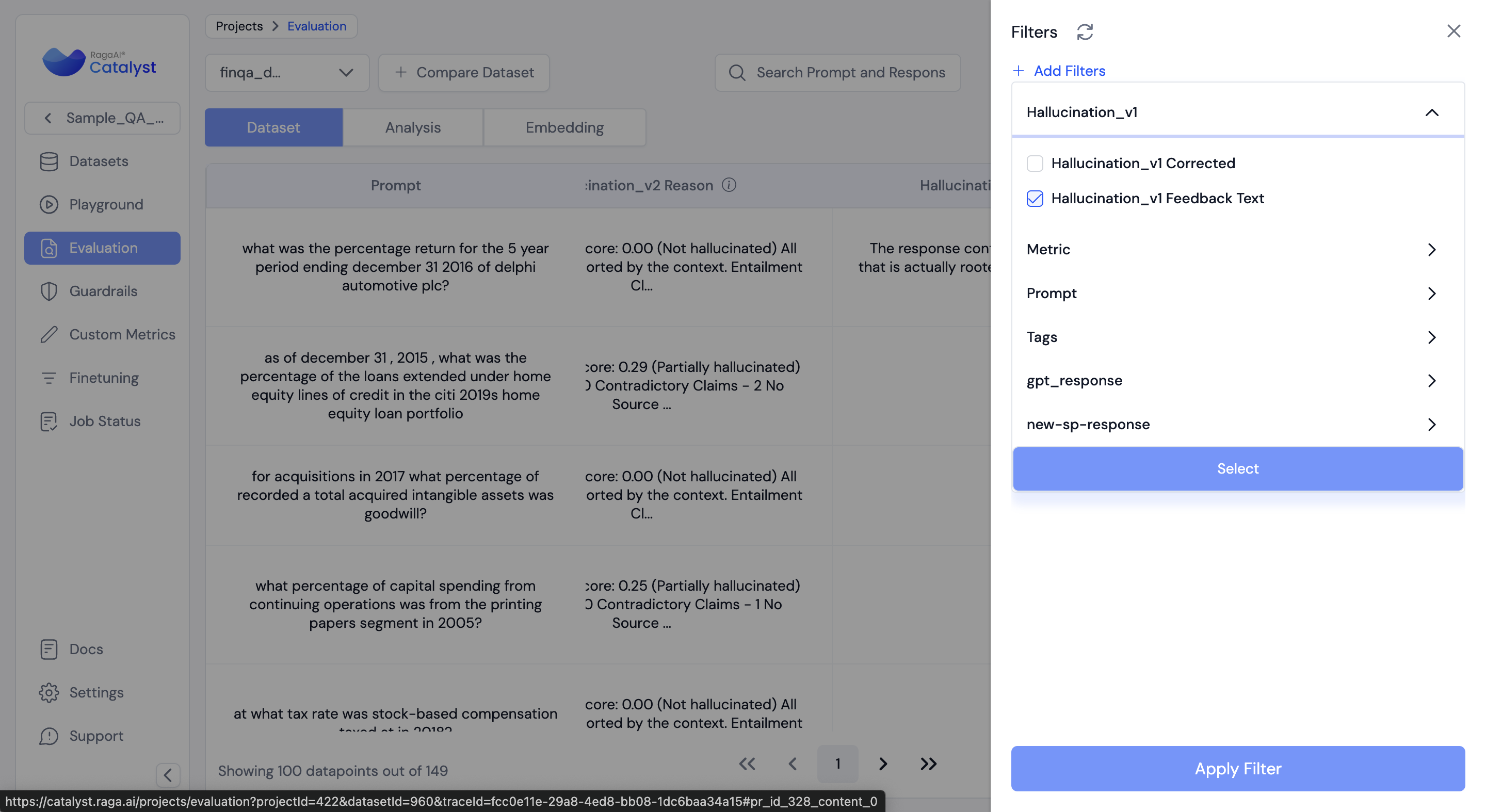Go to first page of datapoints
Image resolution: width=1486 pixels, height=812 pixels.
coord(747,764)
